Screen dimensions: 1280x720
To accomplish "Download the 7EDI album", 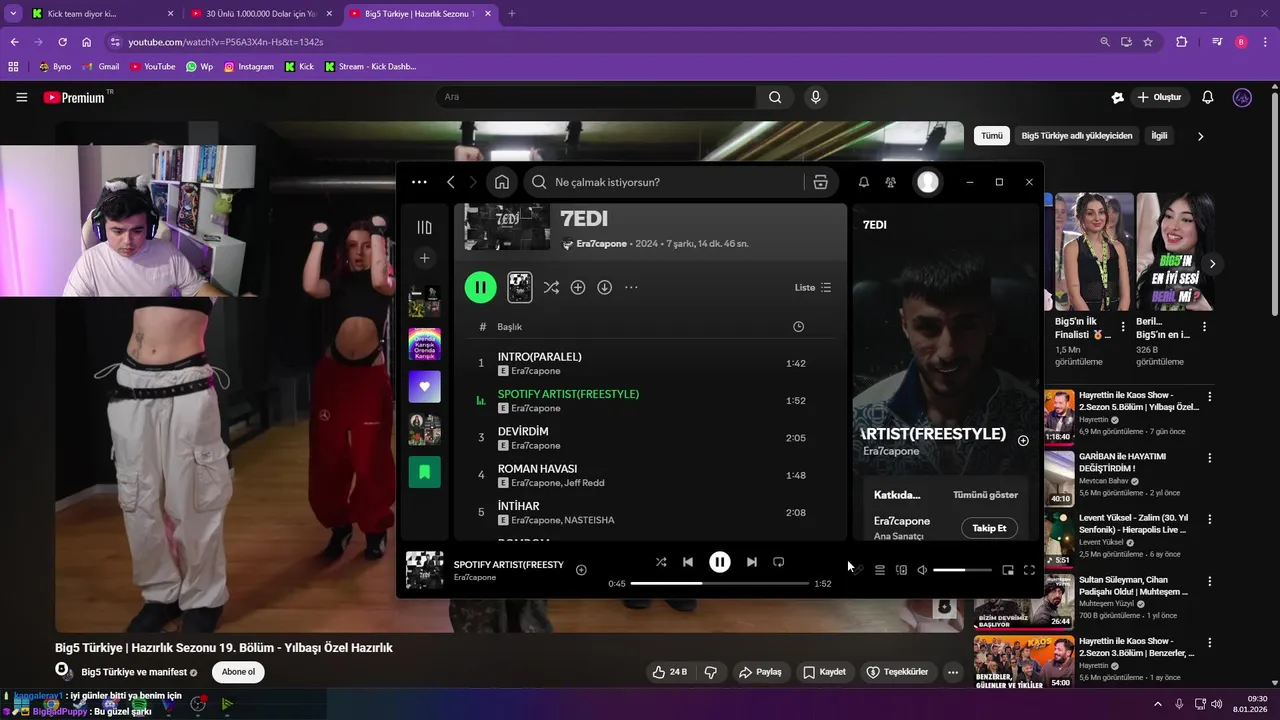I will pyautogui.click(x=605, y=287).
